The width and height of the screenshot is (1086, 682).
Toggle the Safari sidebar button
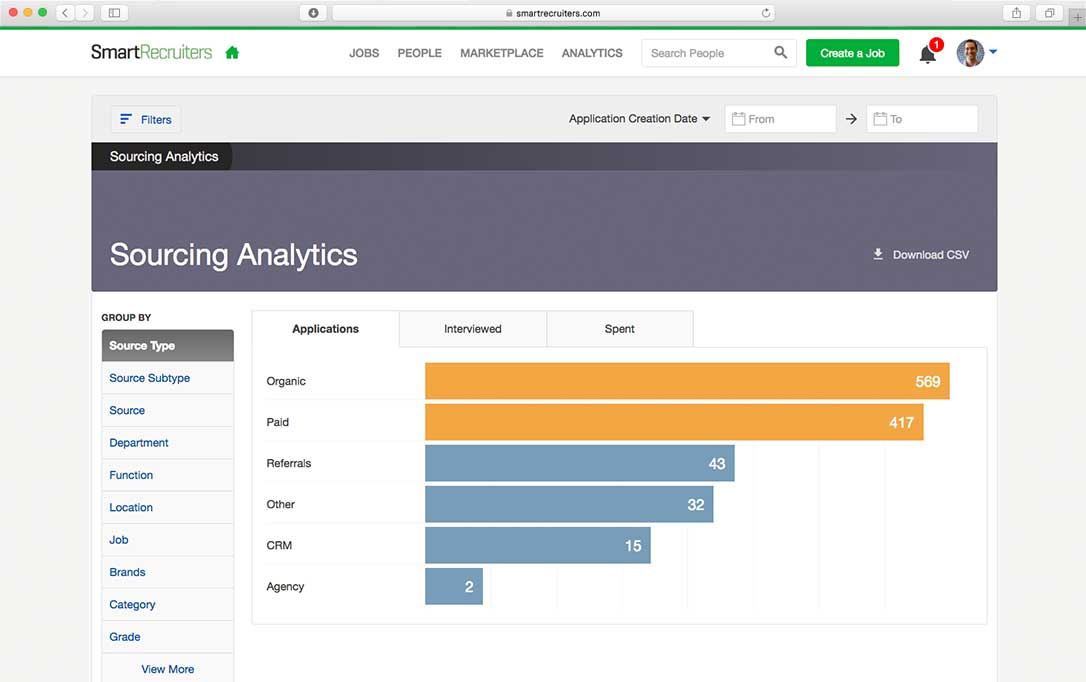click(114, 13)
